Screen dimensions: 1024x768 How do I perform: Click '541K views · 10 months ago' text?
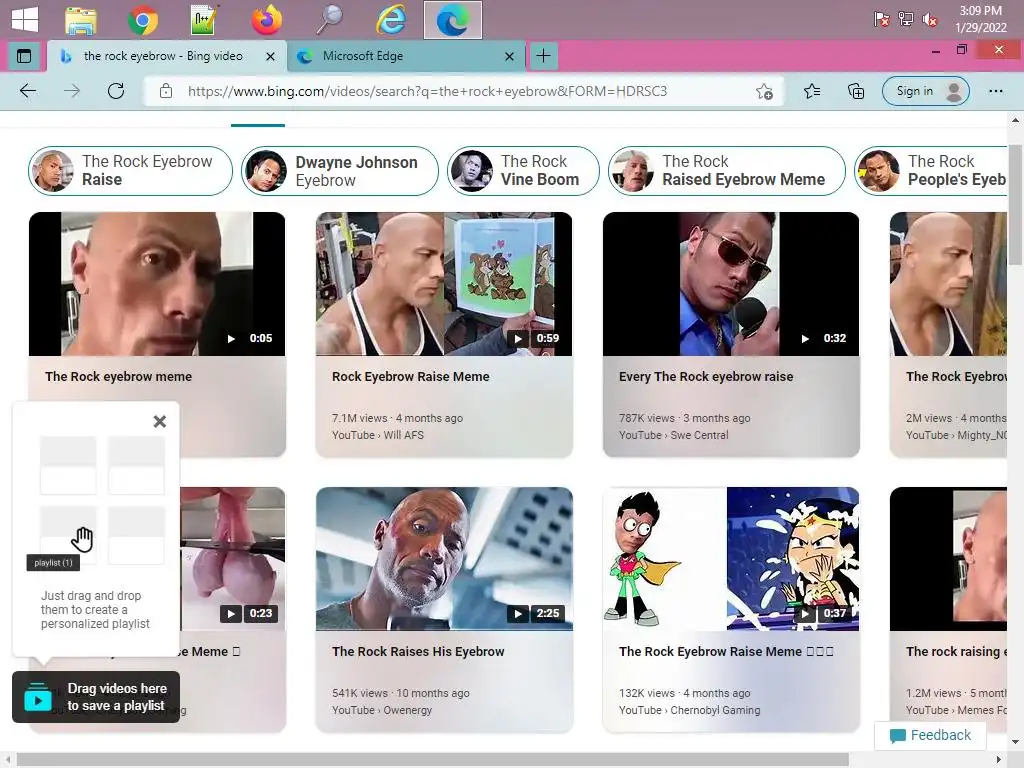400,693
